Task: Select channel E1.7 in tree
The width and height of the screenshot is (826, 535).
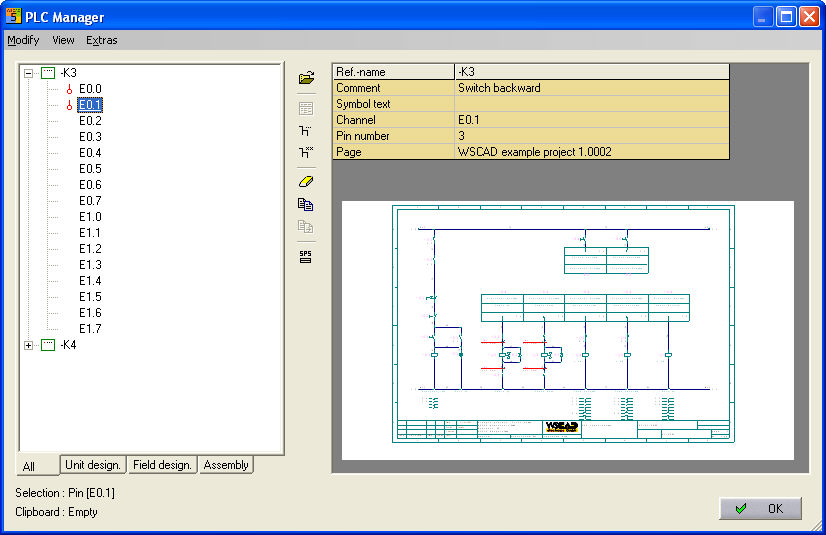Action: pyautogui.click(x=90, y=329)
